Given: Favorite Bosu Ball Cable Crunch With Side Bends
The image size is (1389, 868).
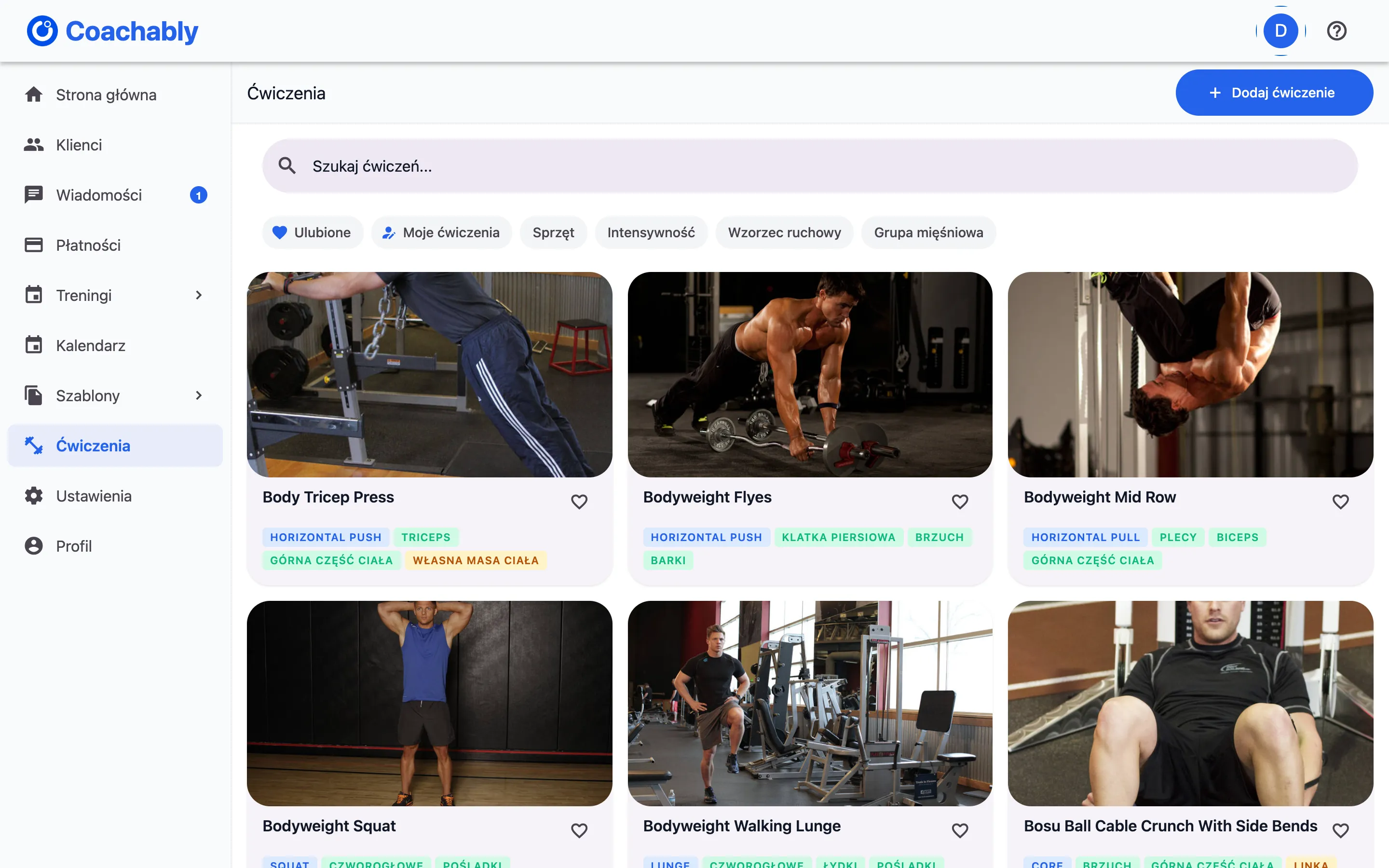Looking at the screenshot, I should coord(1340,830).
